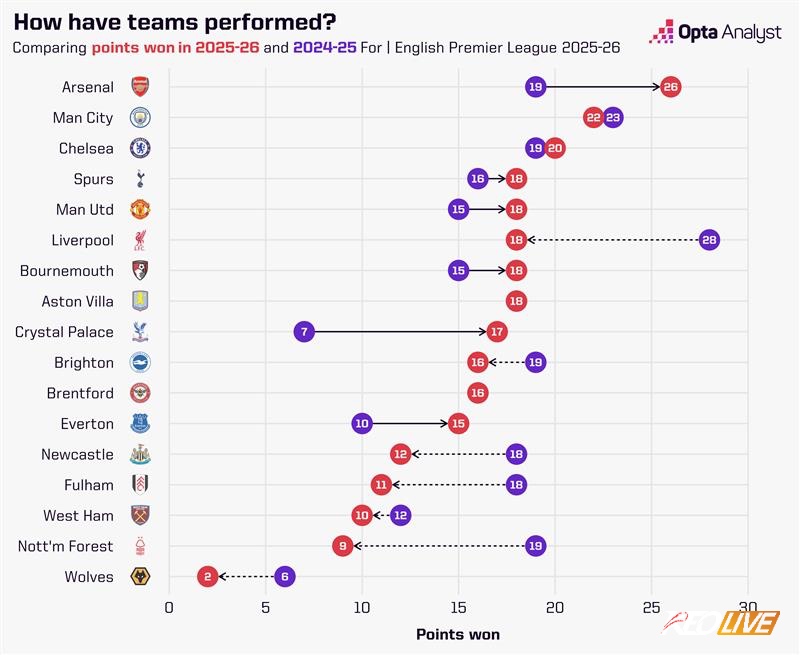The width and height of the screenshot is (800, 655).
Task: Click the 'Aston Villa' team label
Action: pos(78,301)
